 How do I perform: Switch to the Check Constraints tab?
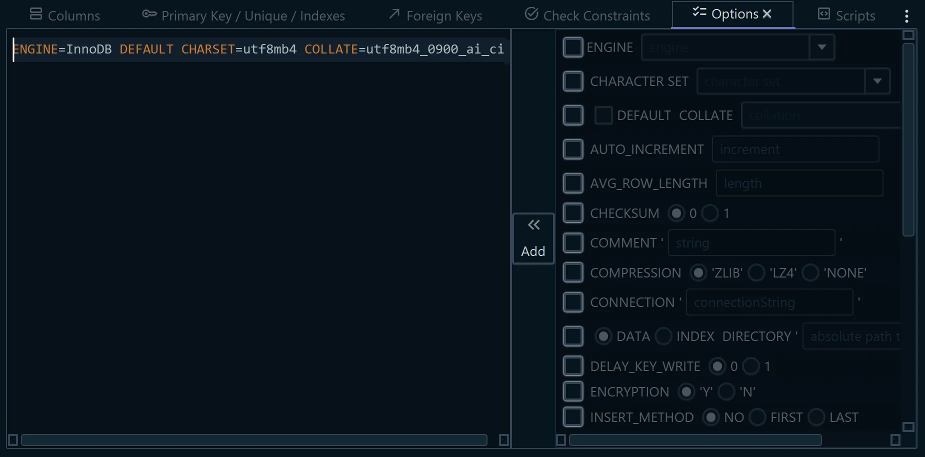(x=588, y=15)
